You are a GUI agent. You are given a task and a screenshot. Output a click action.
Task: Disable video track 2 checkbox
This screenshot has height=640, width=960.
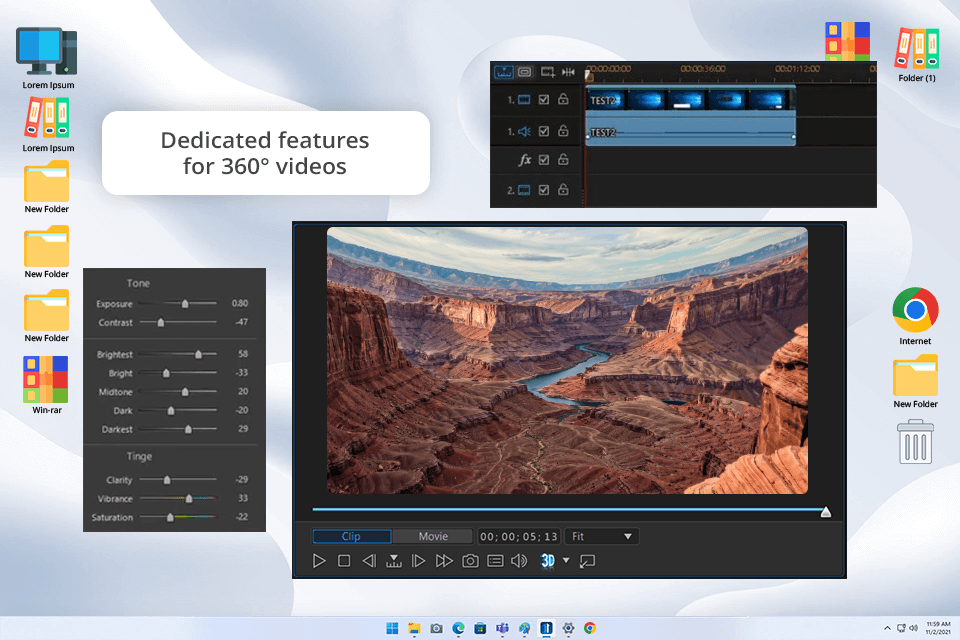click(544, 190)
